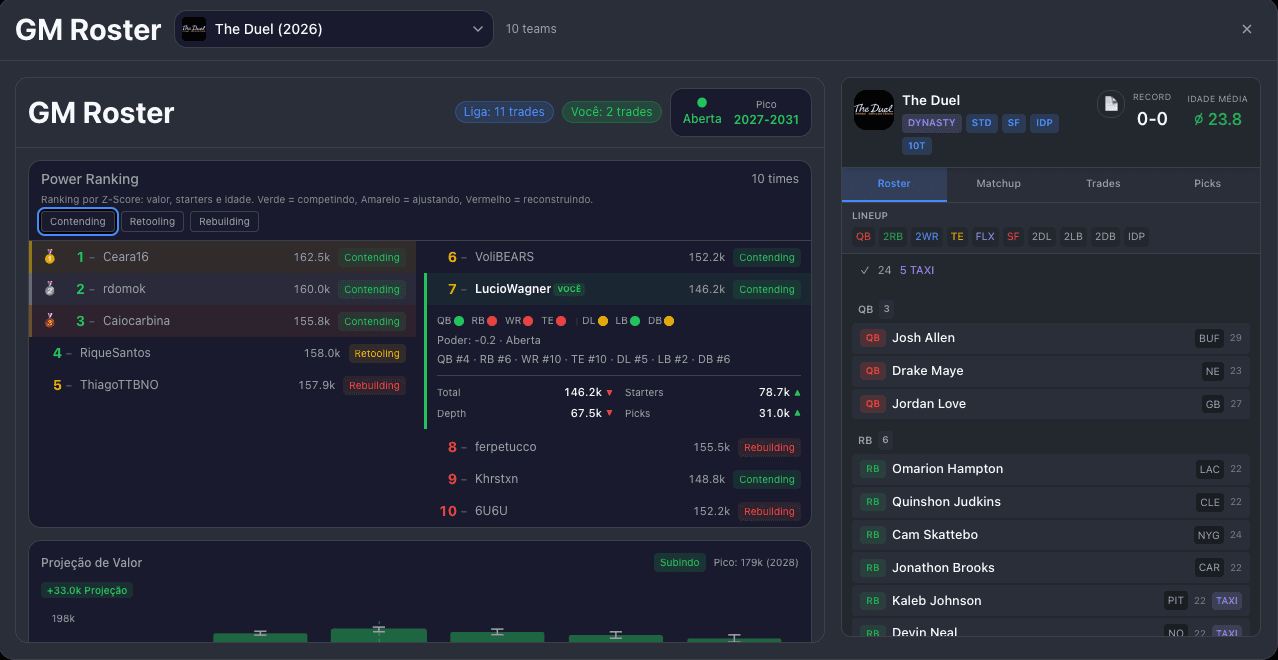The image size is (1278, 660).
Task: Collapse the LucioWagner ranking row
Action: pyautogui.click(x=617, y=289)
